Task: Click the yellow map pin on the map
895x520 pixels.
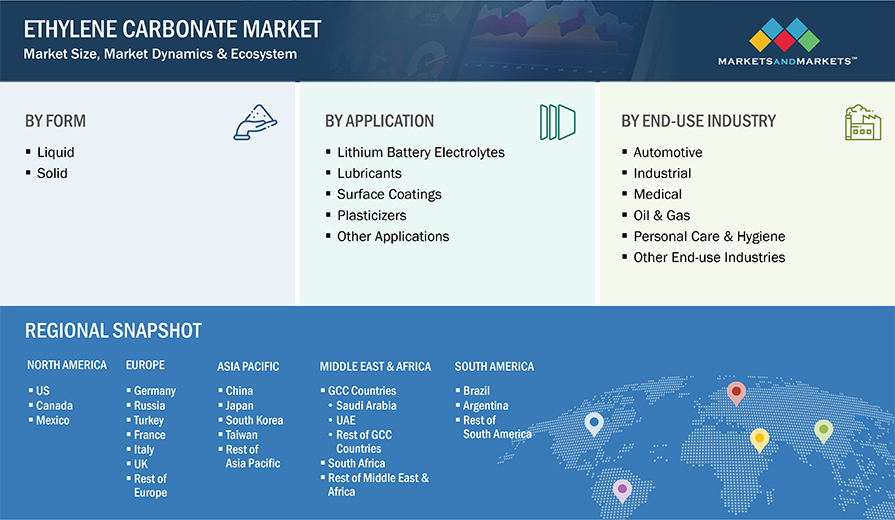Action: (x=759, y=439)
